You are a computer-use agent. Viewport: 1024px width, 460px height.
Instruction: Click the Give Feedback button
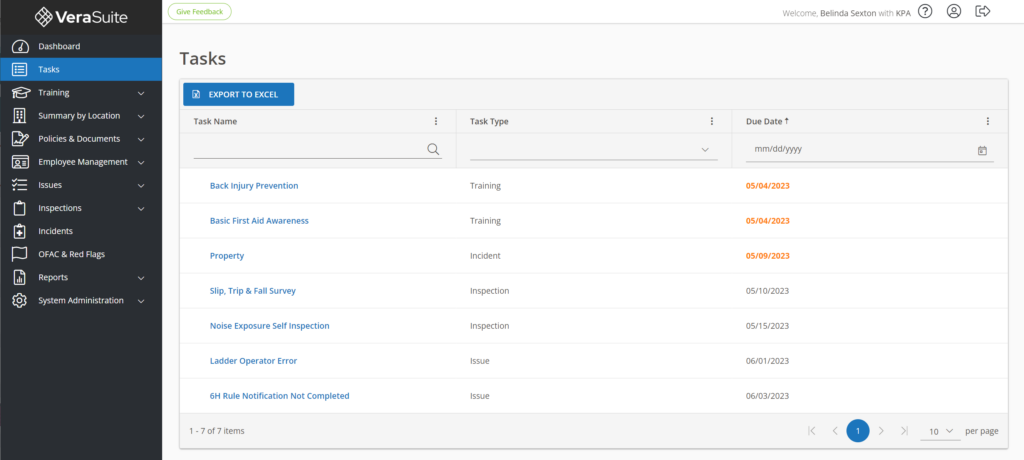click(199, 11)
